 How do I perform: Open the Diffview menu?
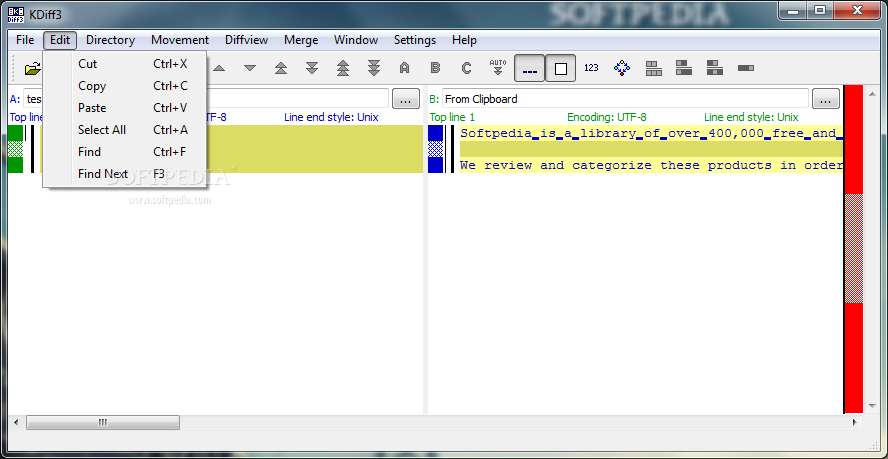(246, 40)
